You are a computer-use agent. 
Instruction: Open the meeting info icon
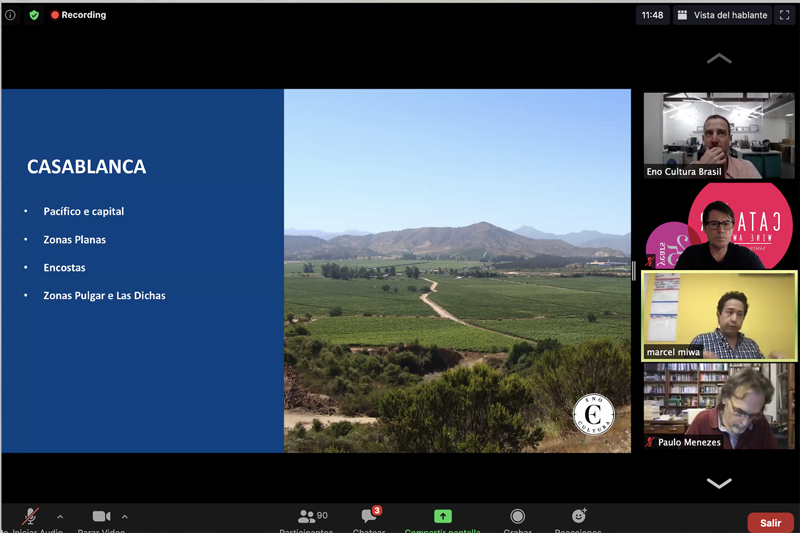click(x=10, y=15)
